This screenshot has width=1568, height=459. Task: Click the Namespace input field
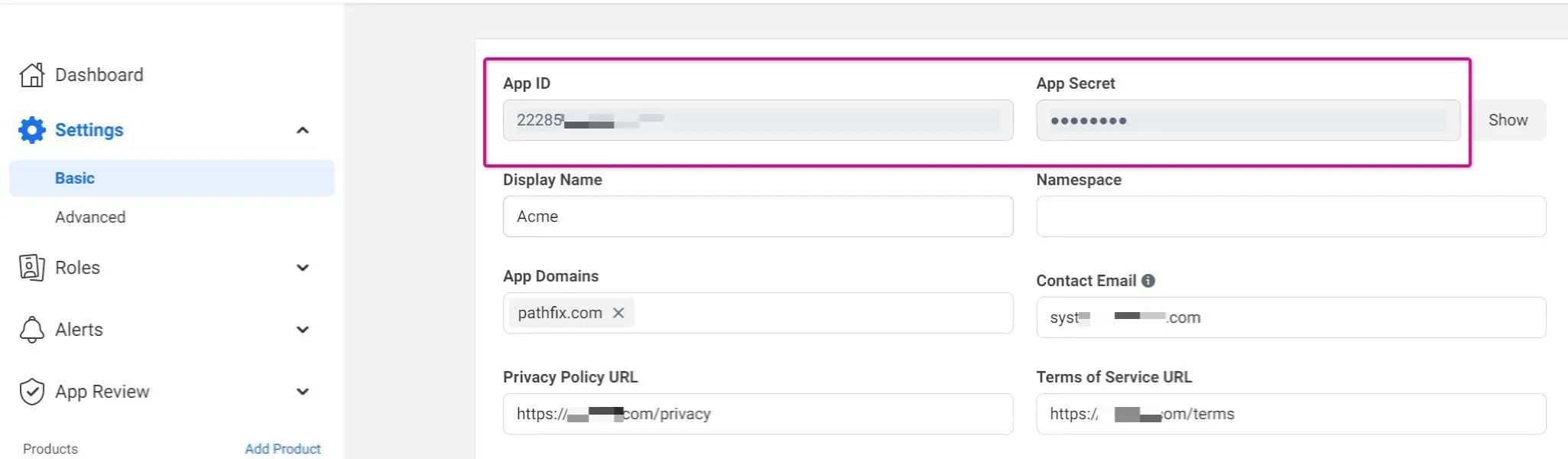(x=1291, y=216)
